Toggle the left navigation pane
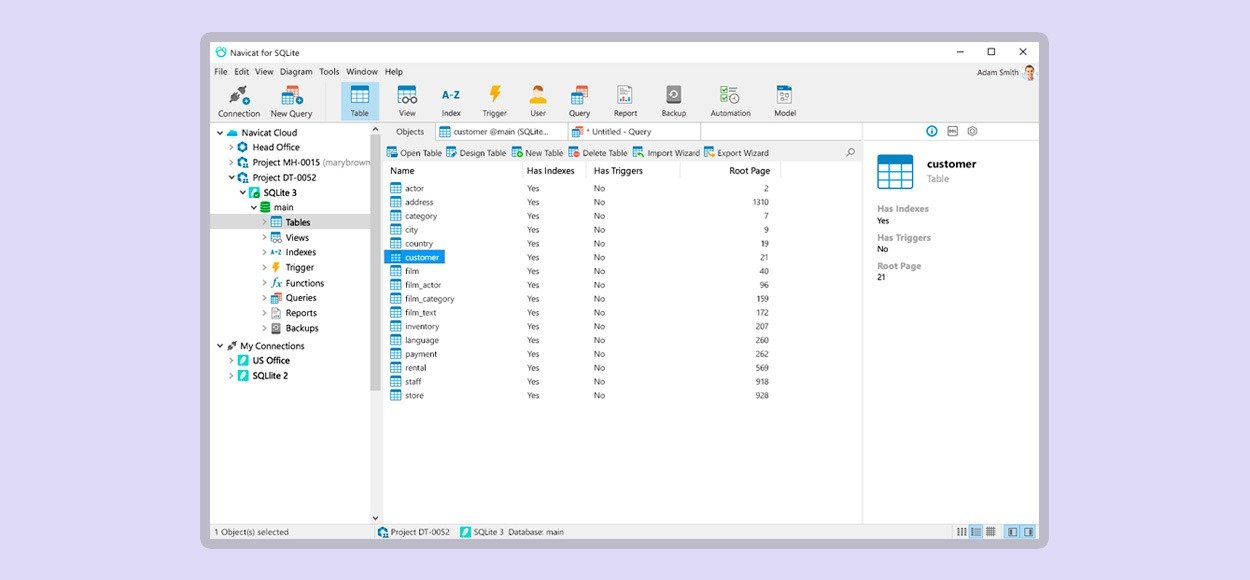Image resolution: width=1250 pixels, height=580 pixels. click(1012, 532)
